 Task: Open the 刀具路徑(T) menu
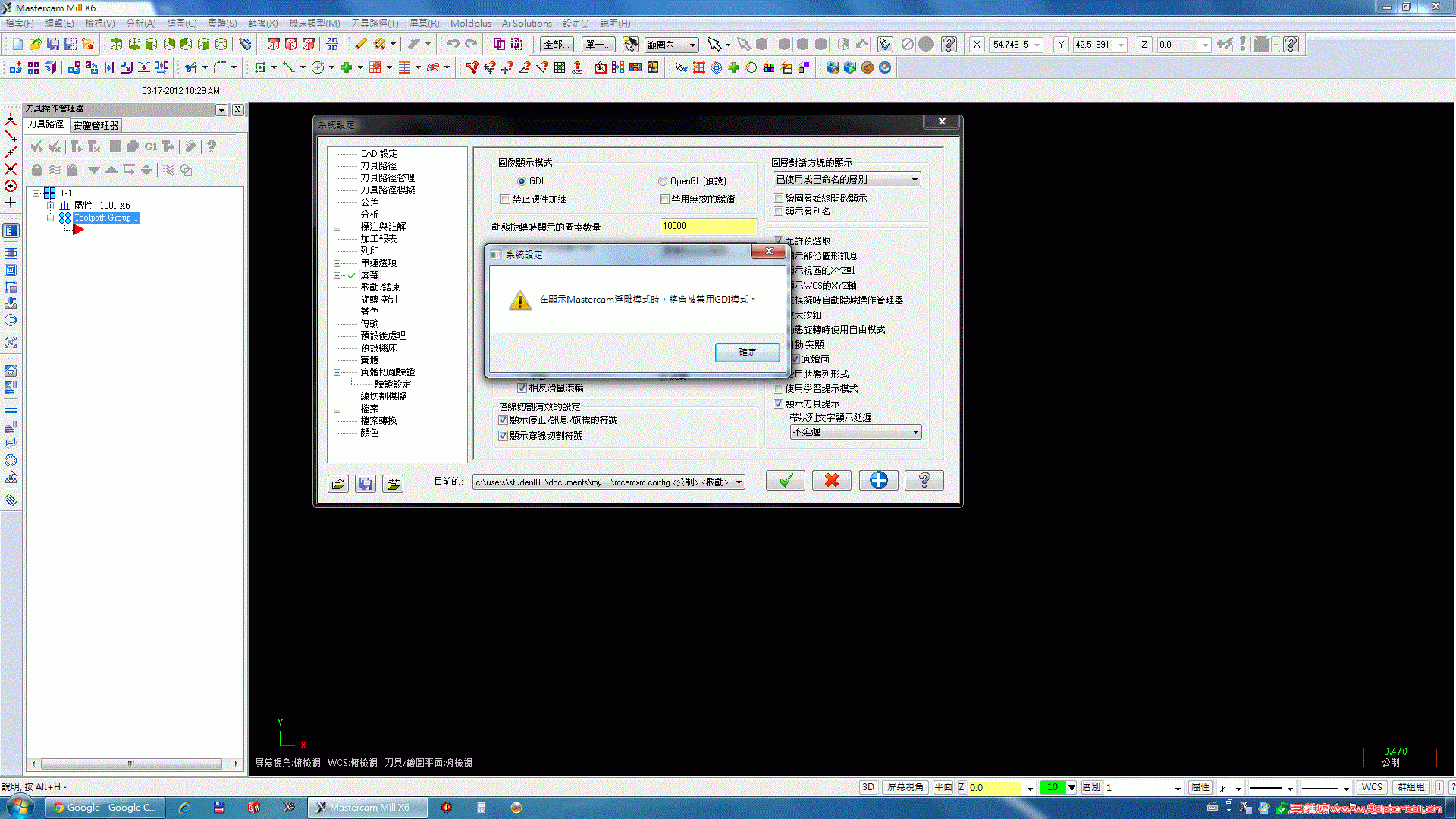click(374, 24)
